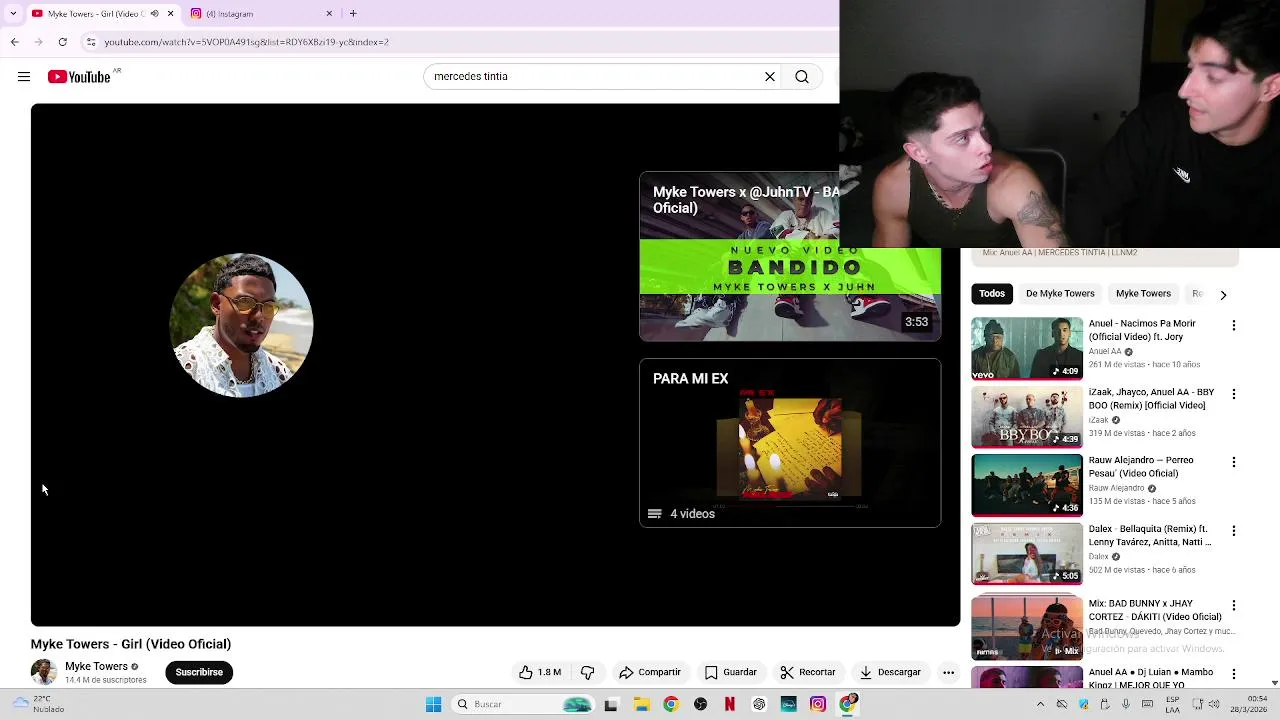Reload the YouTube page
The width and height of the screenshot is (1280, 720).
pyautogui.click(x=62, y=42)
